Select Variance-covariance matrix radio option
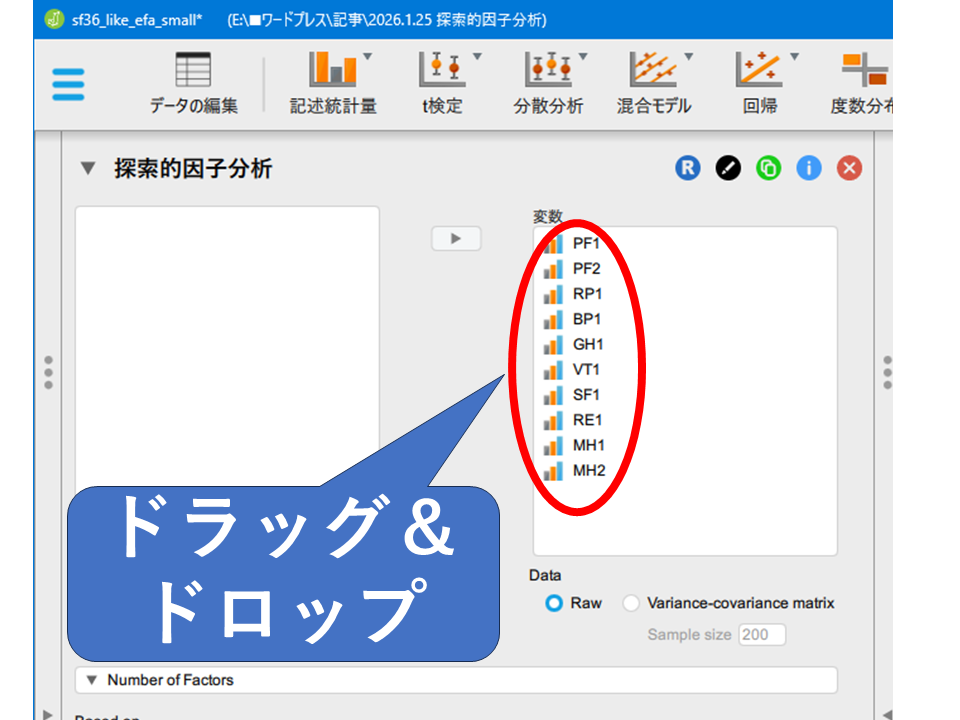Viewport: 960px width, 720px height. point(631,603)
